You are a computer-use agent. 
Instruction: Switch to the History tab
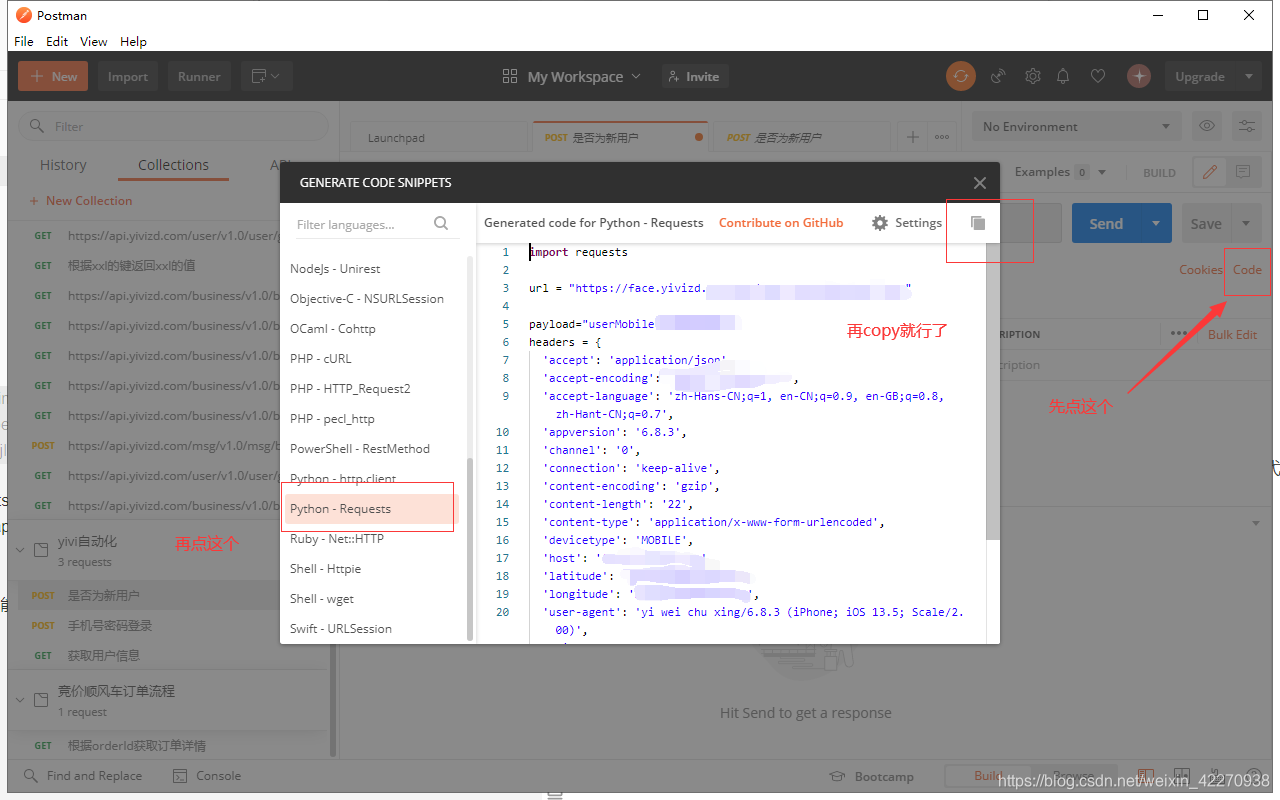point(63,165)
